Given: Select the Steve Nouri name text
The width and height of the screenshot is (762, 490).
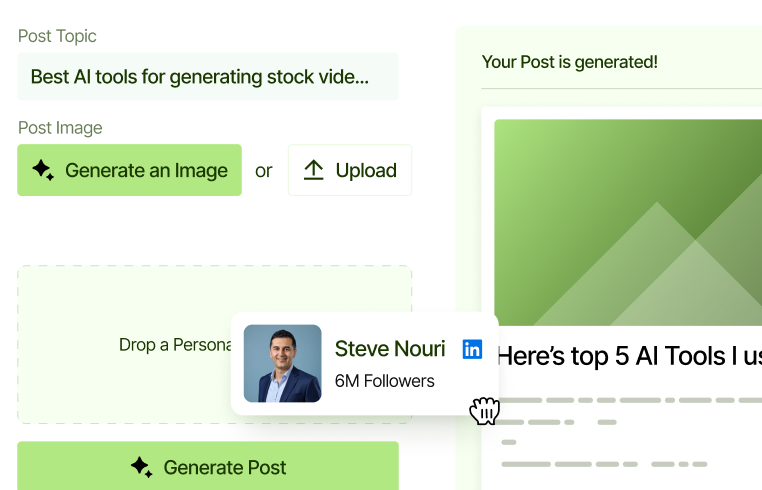Looking at the screenshot, I should [x=390, y=349].
